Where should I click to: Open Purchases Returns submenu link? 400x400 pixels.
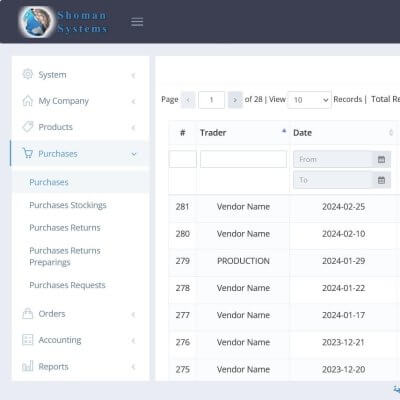click(x=65, y=228)
